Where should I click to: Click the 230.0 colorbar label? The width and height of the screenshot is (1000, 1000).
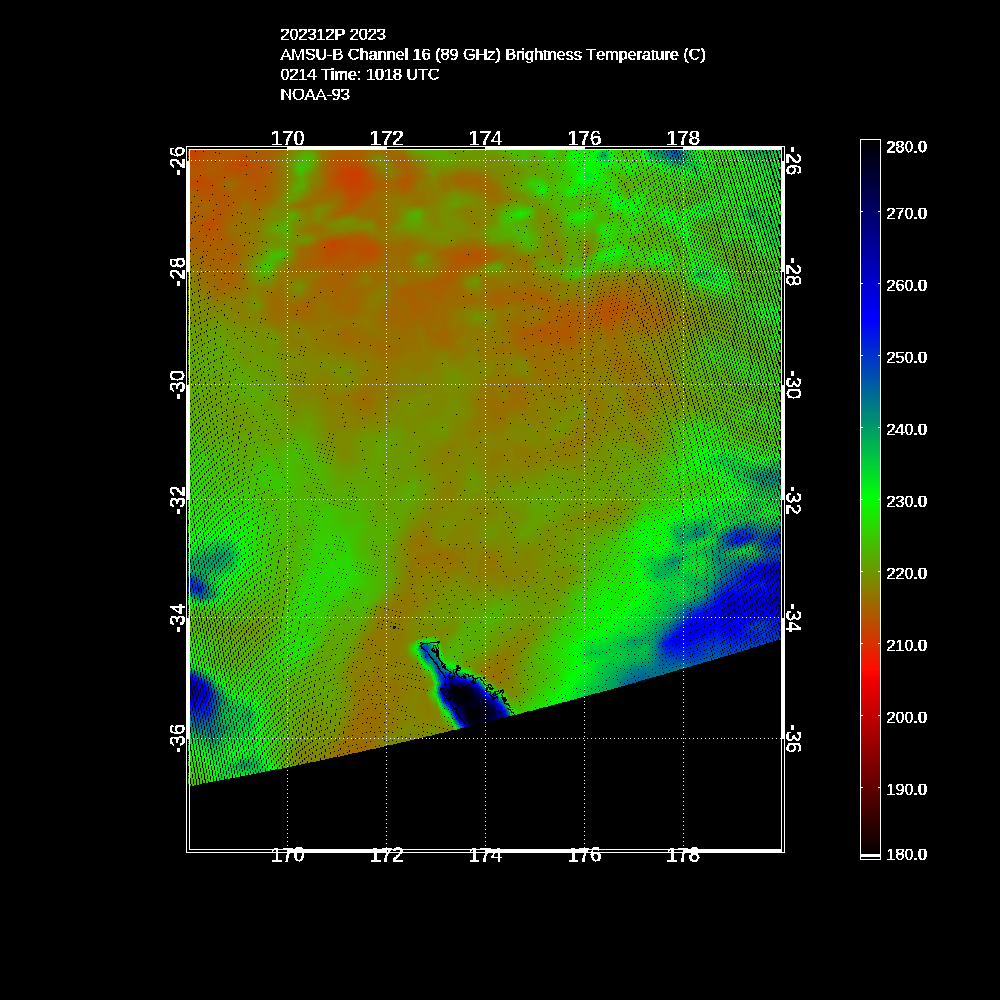906,502
